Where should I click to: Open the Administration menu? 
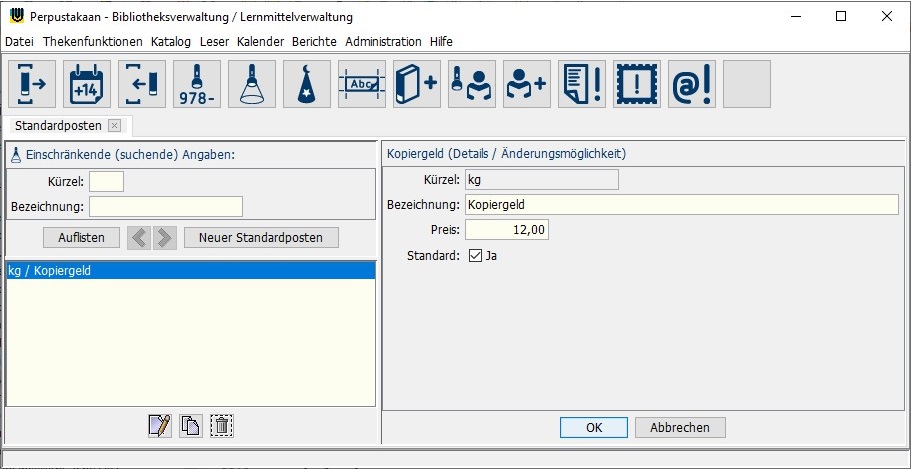[383, 42]
